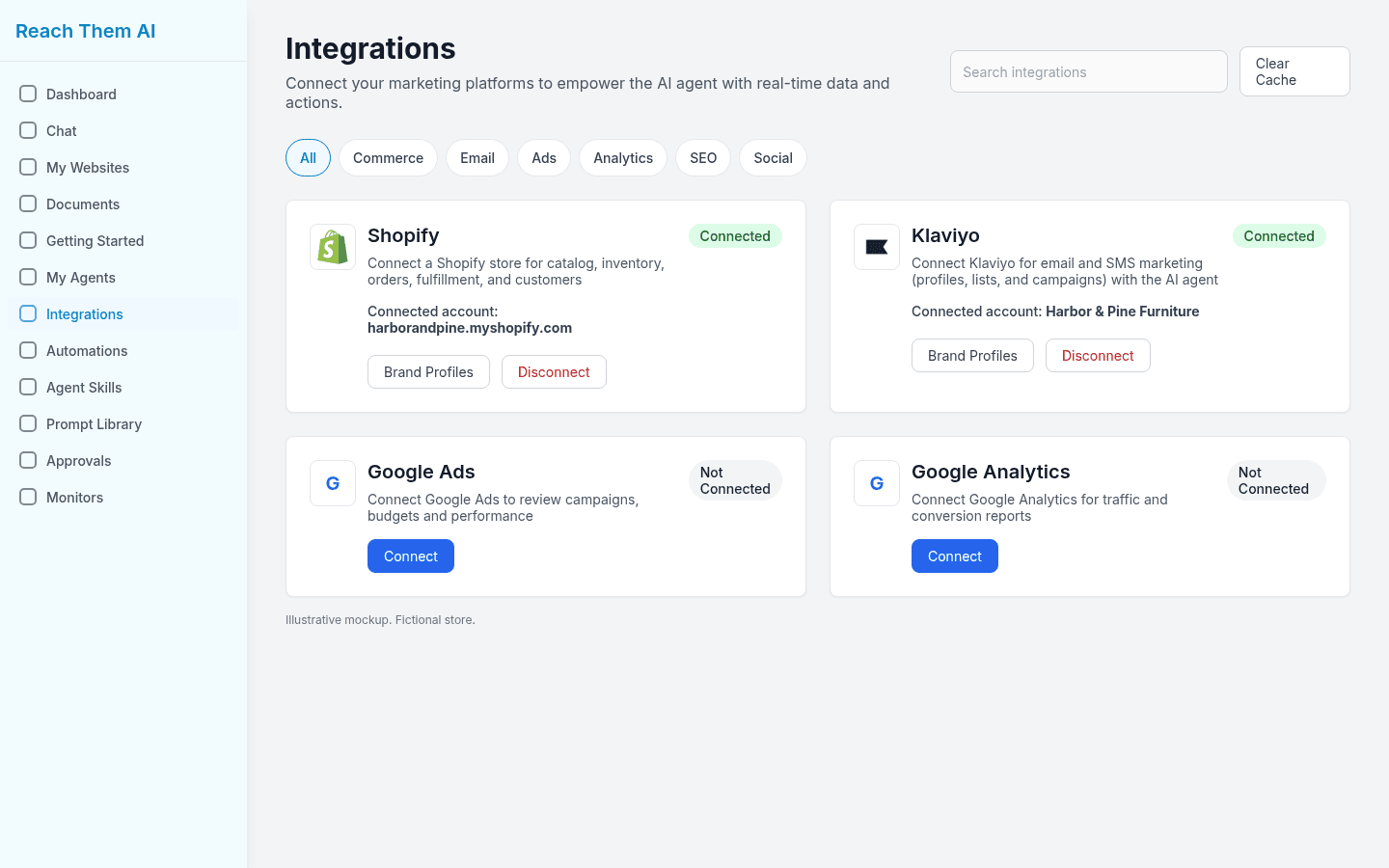Screen dimensions: 1389x868
Task: Focus the Search integrations field
Action: [1089, 71]
